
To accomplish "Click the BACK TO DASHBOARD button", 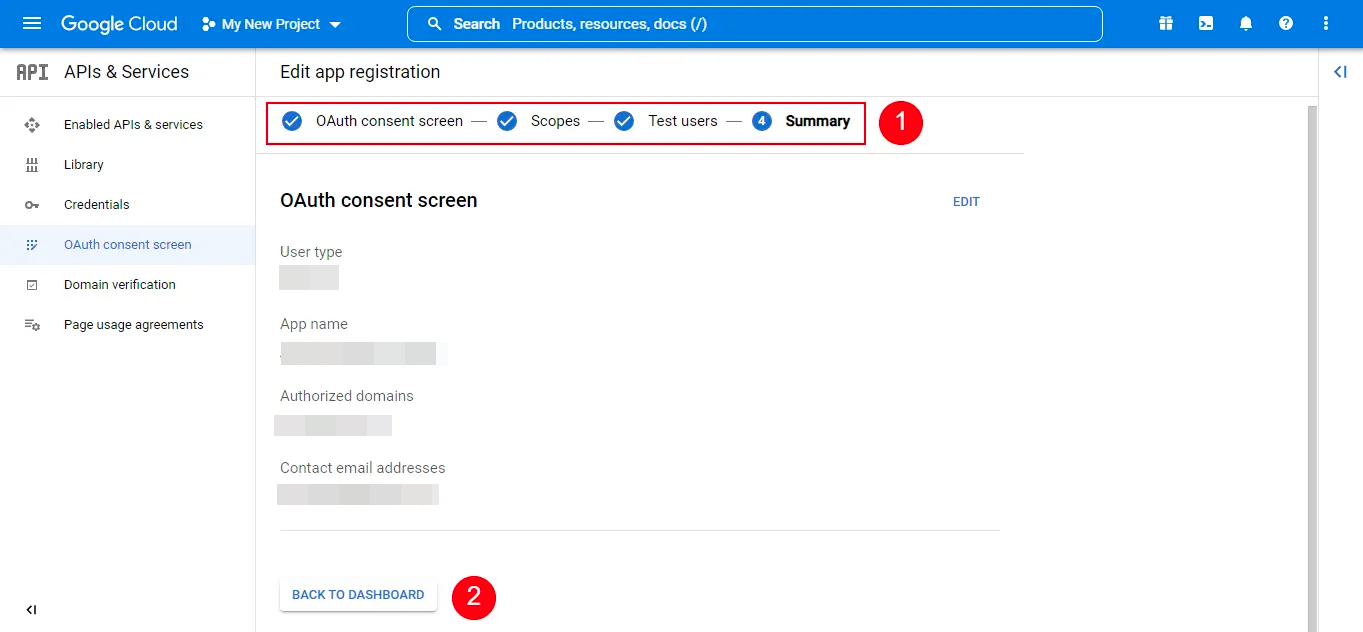I will click(x=357, y=594).
